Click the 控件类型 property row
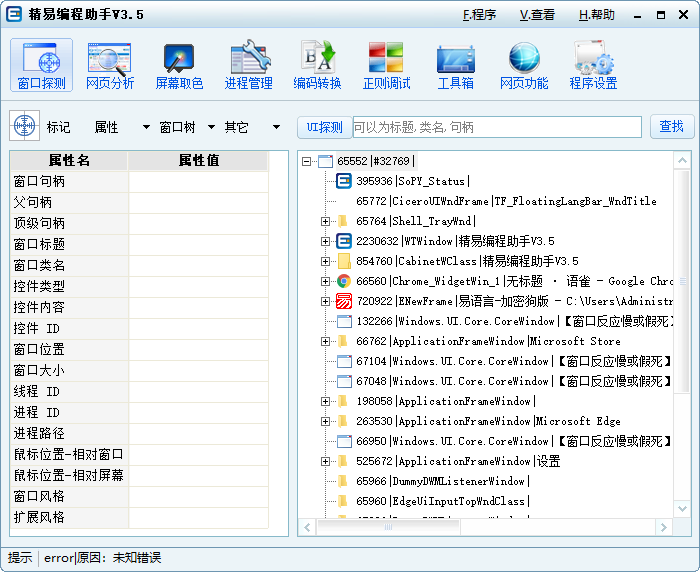Viewport: 700px width, 572px height. point(139,286)
